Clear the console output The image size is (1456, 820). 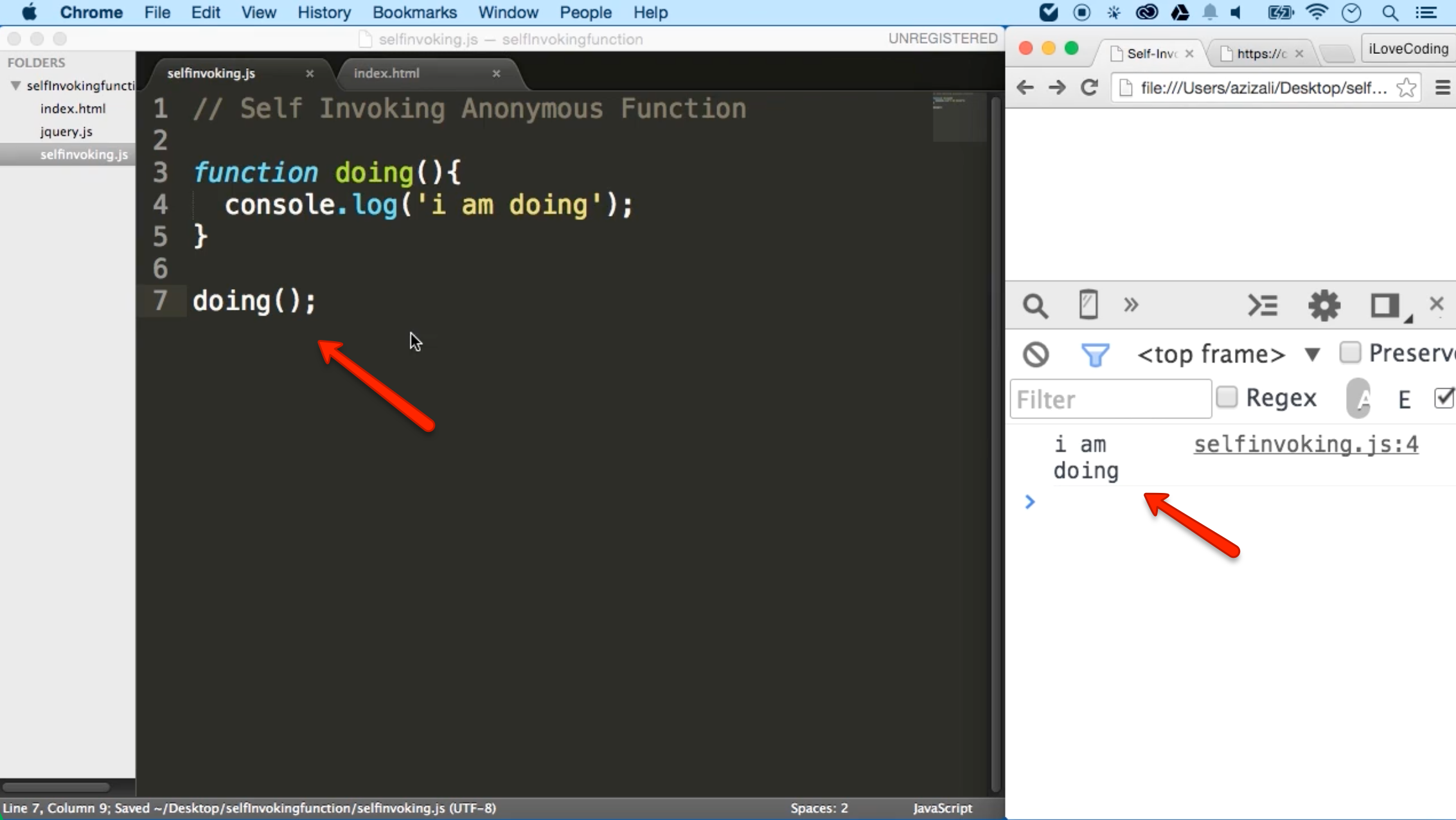[x=1035, y=353]
